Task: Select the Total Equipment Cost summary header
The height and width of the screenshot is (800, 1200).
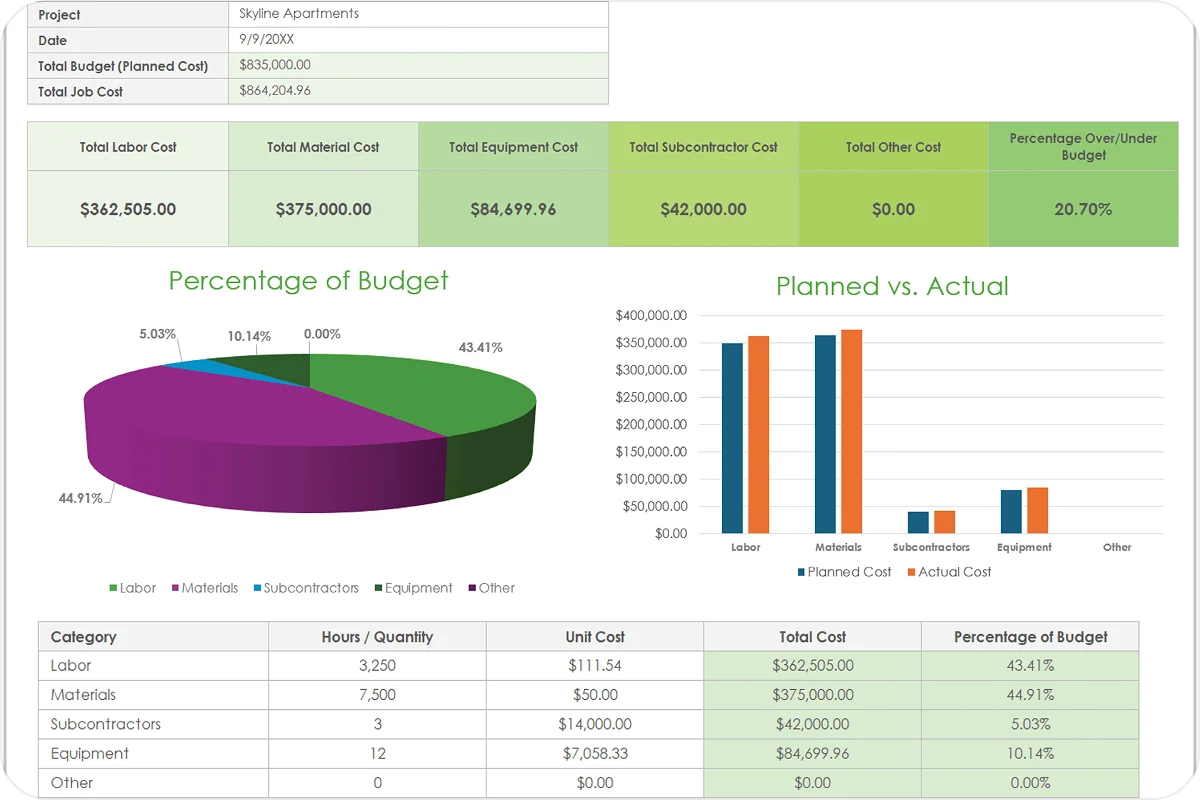Action: pos(513,147)
